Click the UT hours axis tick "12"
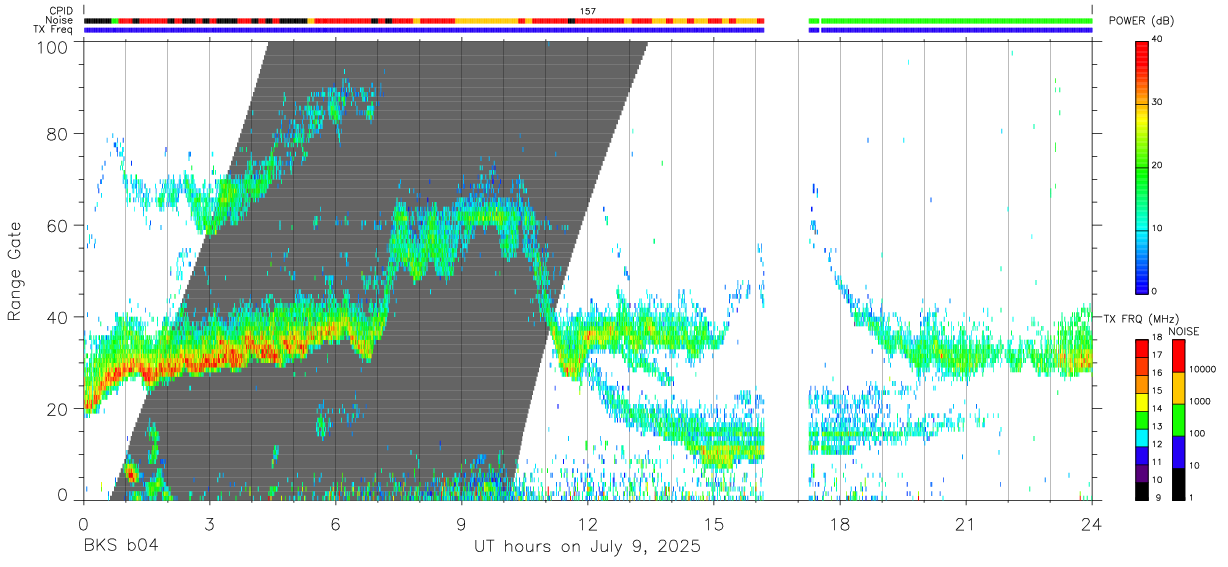 (x=587, y=523)
